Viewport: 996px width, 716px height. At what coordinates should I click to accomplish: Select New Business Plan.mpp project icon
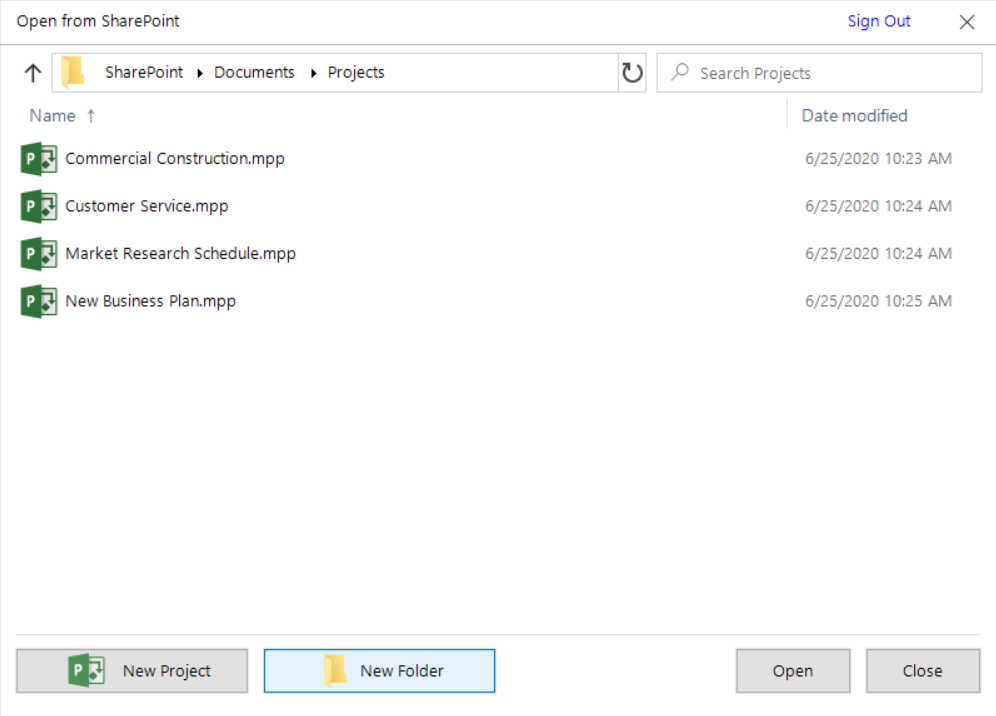coord(39,301)
